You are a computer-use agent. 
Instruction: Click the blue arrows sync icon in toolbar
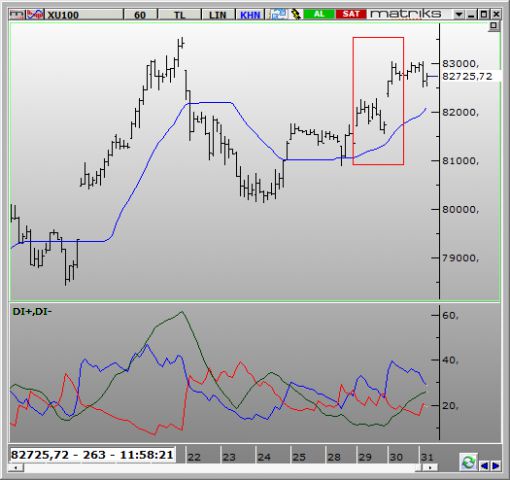pos(278,14)
